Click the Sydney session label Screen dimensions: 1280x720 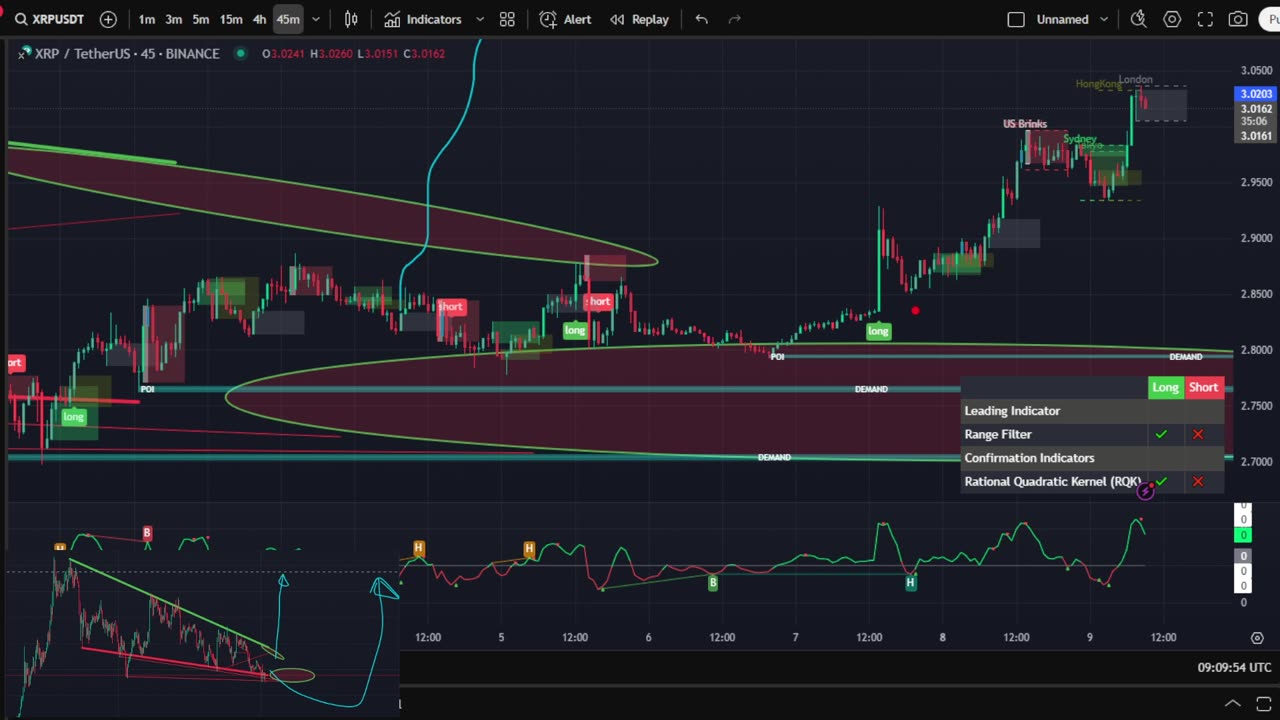[x=1080, y=139]
